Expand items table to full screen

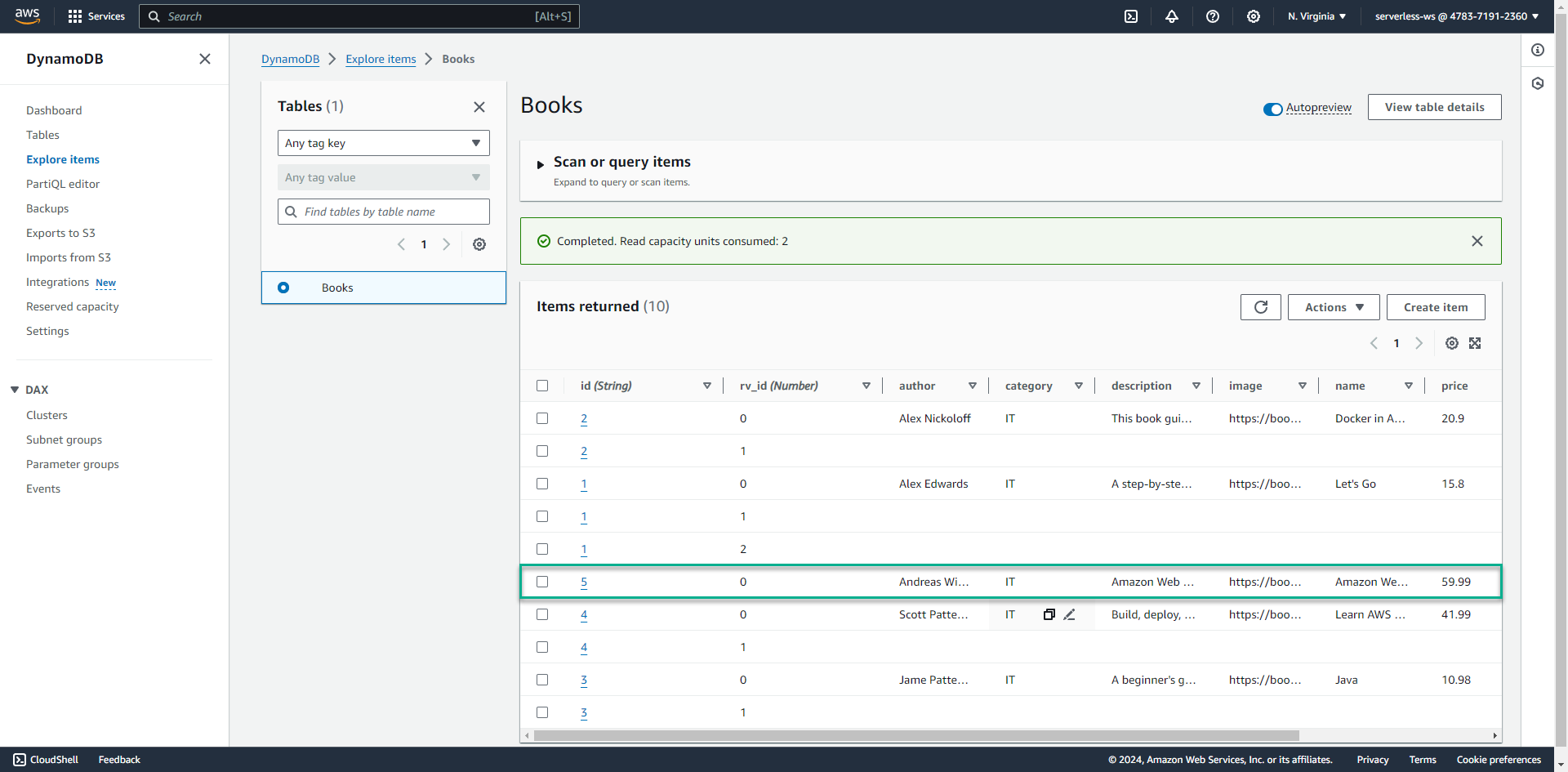1475,343
